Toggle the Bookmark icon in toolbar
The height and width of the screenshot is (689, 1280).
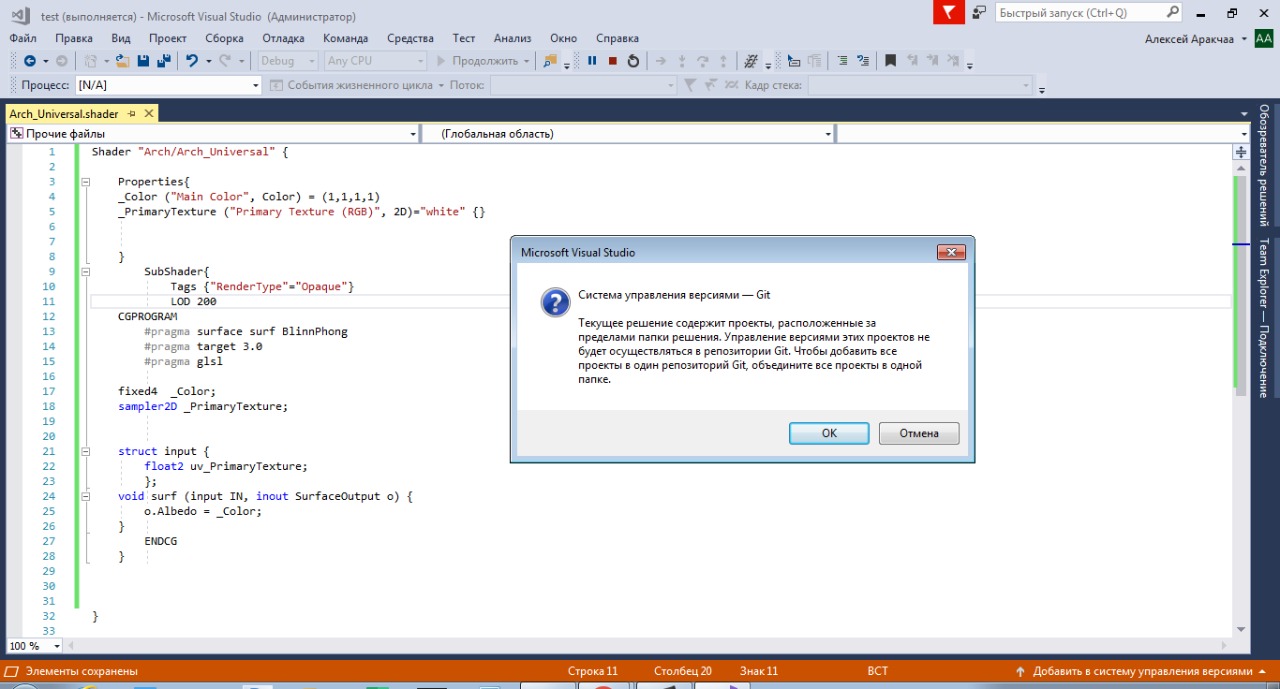tap(890, 61)
